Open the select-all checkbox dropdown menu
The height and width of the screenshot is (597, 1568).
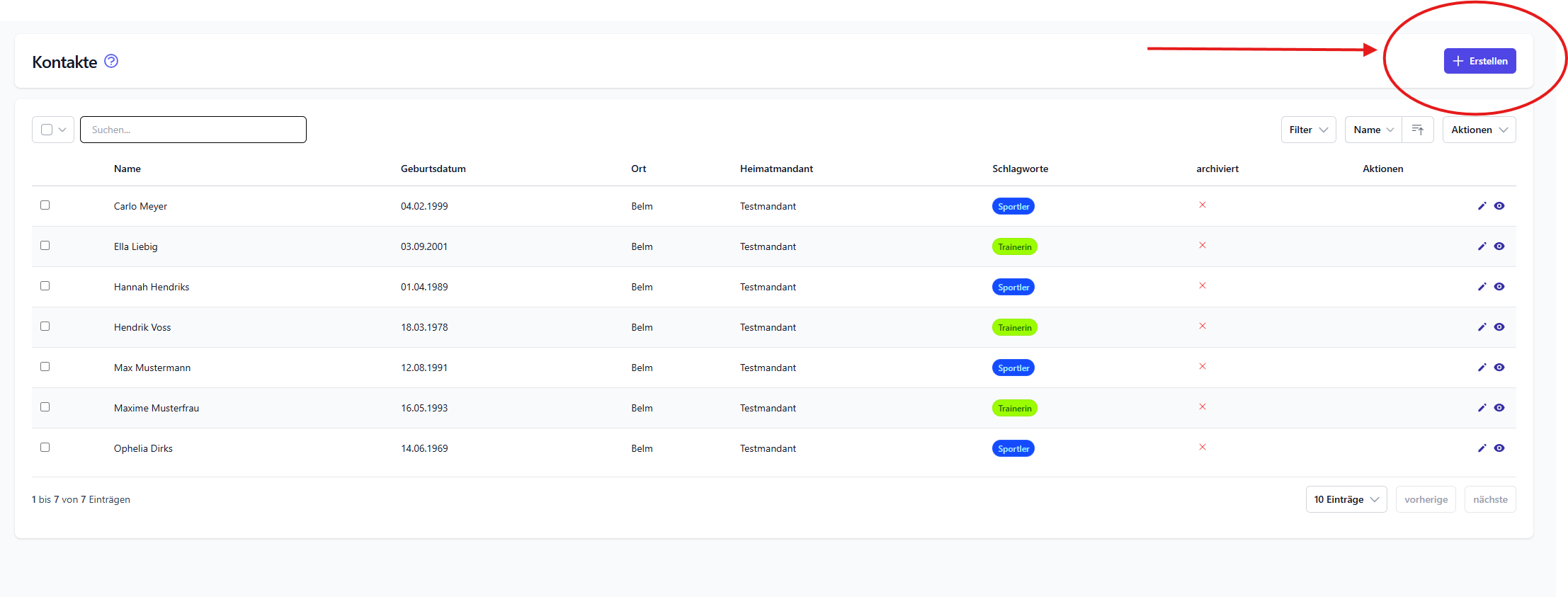click(62, 130)
